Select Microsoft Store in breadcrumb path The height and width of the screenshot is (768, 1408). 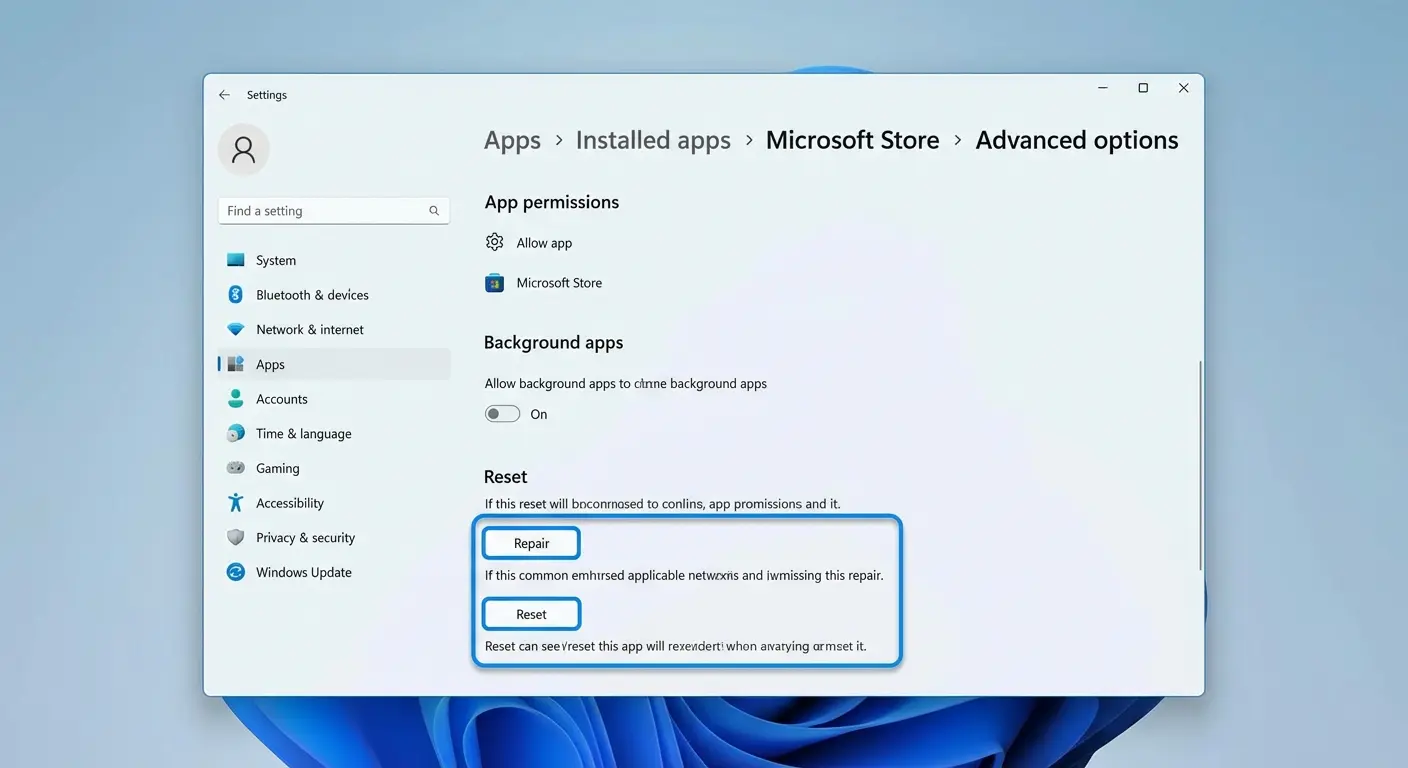coord(852,140)
